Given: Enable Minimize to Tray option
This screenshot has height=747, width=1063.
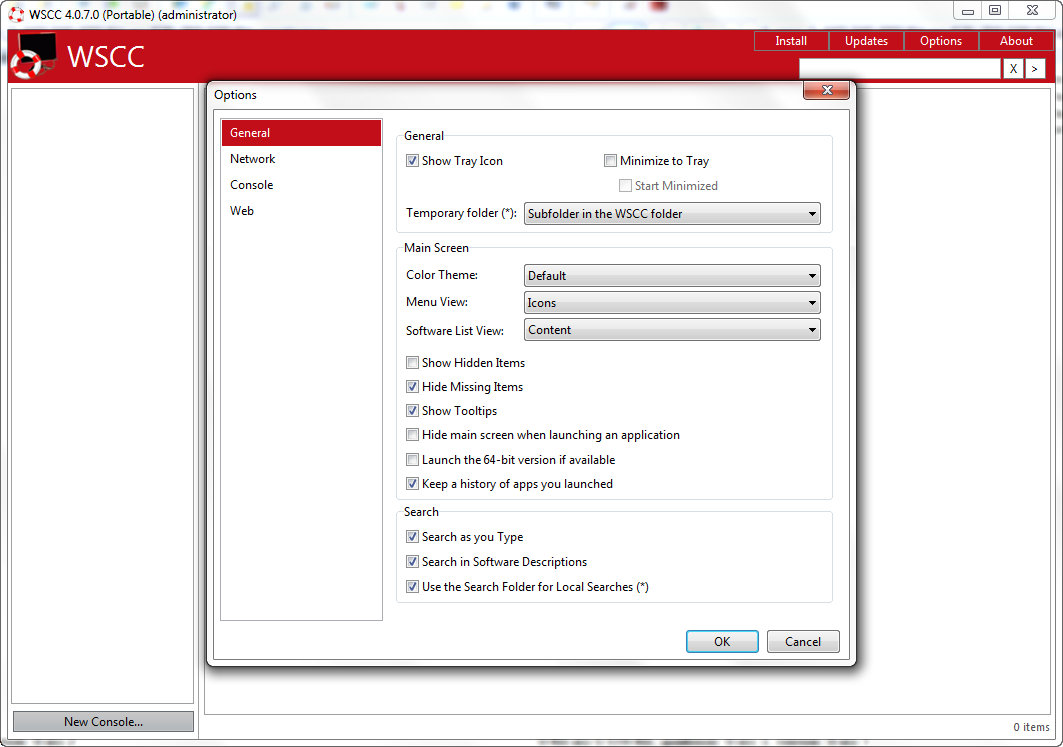Looking at the screenshot, I should (x=610, y=161).
